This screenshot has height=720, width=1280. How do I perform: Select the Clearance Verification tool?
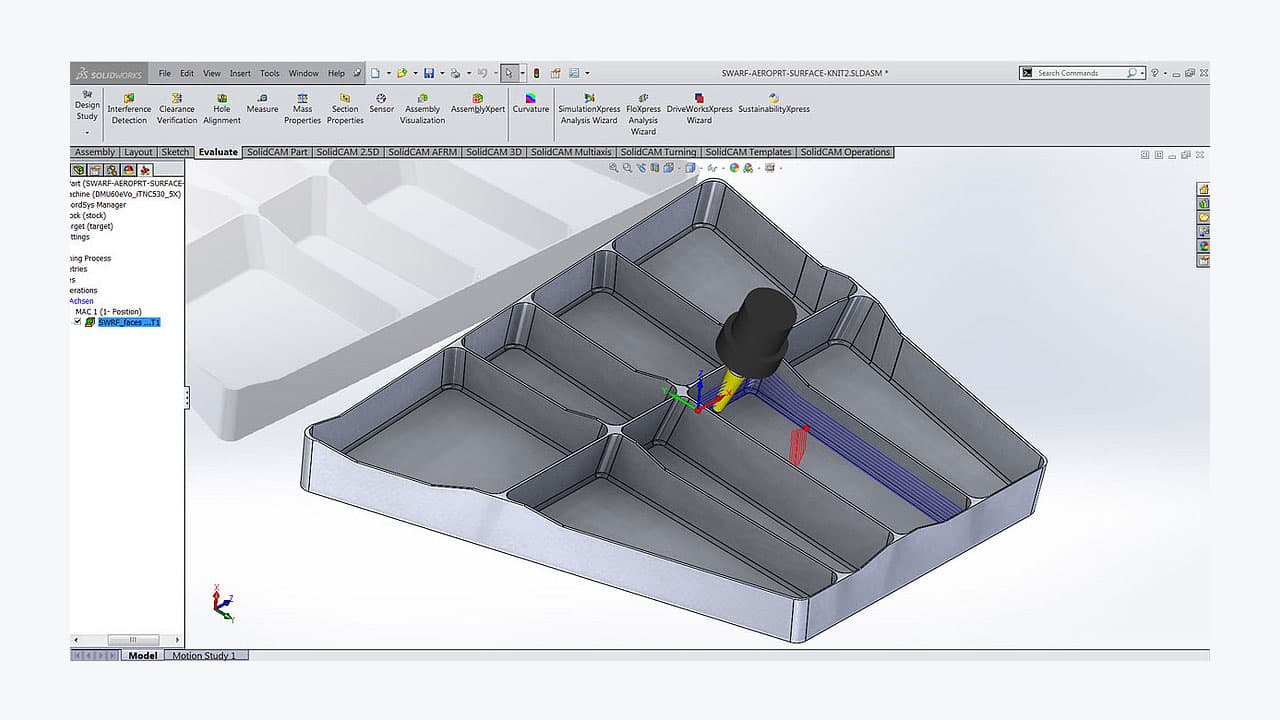(176, 105)
